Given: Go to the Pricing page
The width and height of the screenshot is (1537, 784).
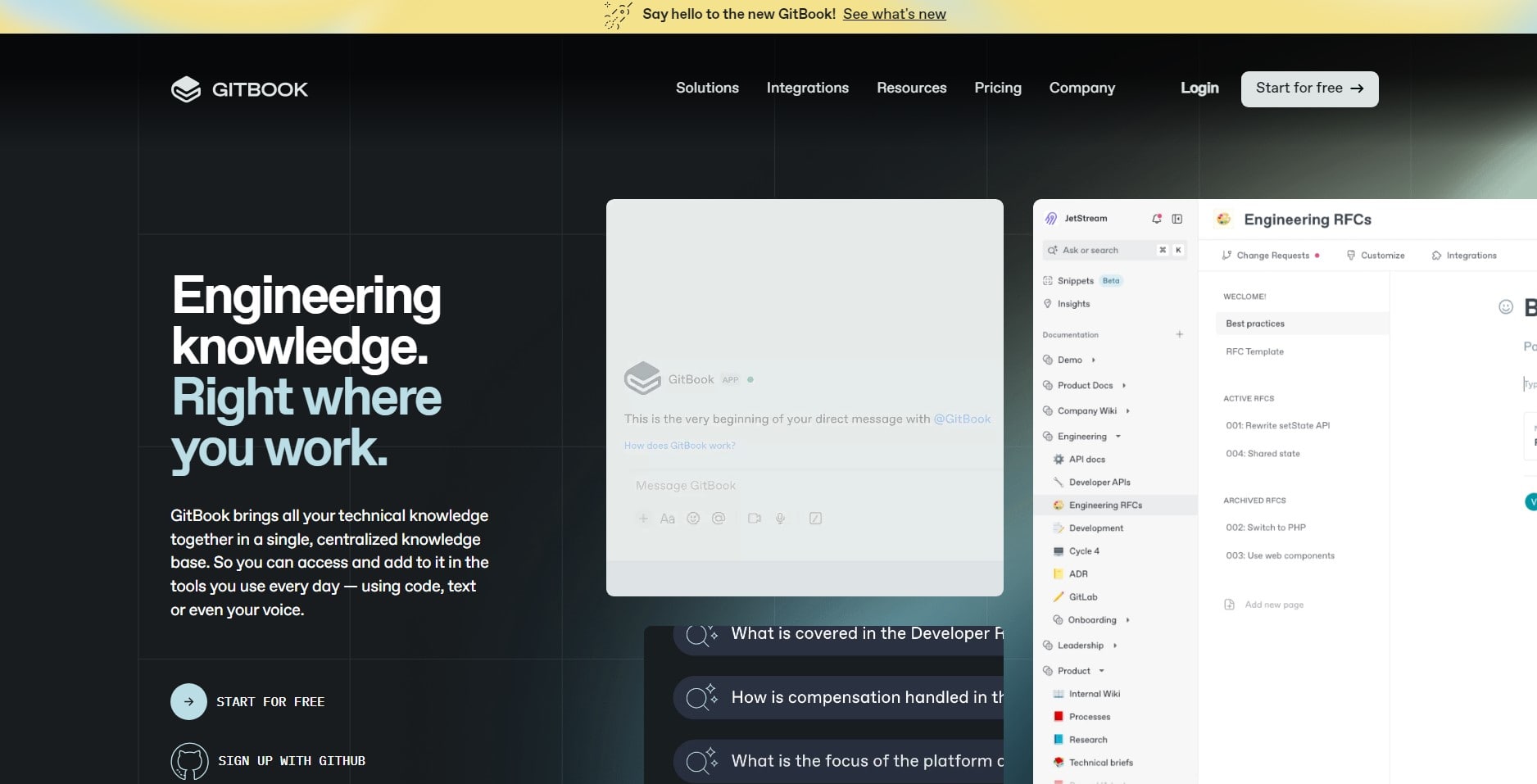Looking at the screenshot, I should click(997, 88).
